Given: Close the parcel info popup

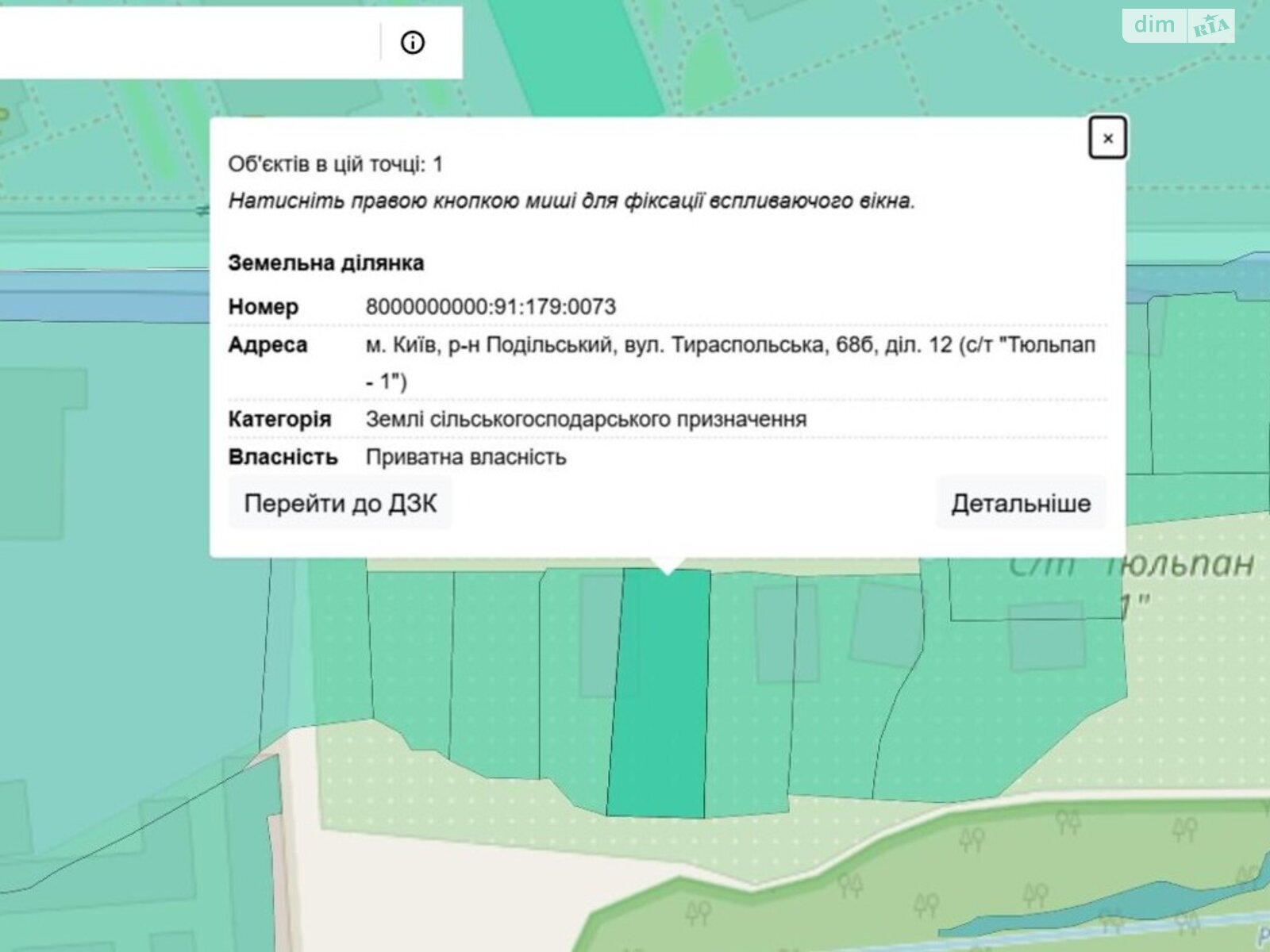Looking at the screenshot, I should point(1109,137).
